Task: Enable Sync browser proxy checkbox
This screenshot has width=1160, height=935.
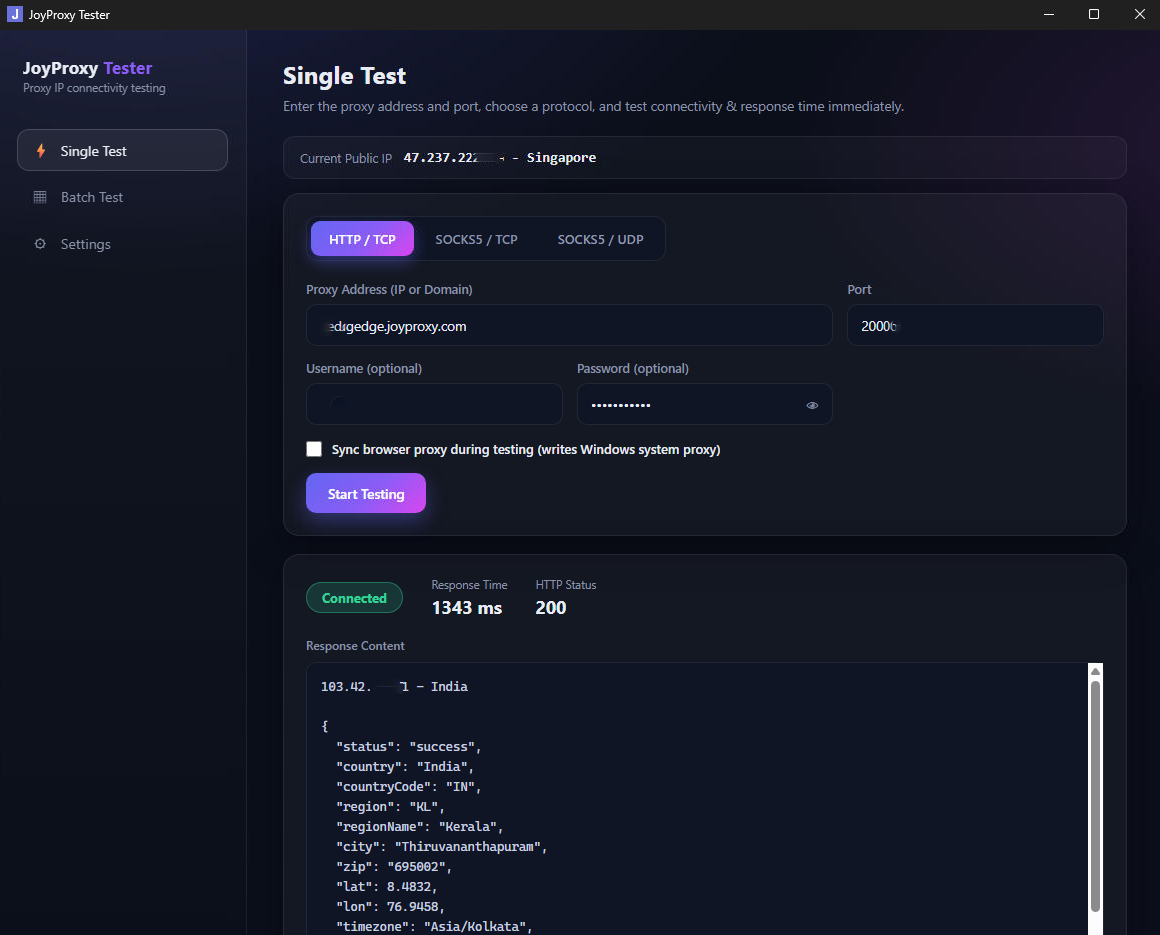Action: pyautogui.click(x=314, y=449)
